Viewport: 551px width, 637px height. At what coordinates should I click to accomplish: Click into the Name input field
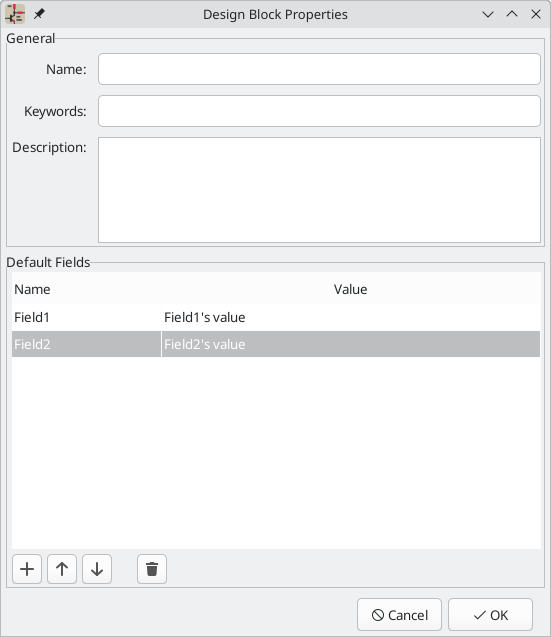(x=319, y=69)
